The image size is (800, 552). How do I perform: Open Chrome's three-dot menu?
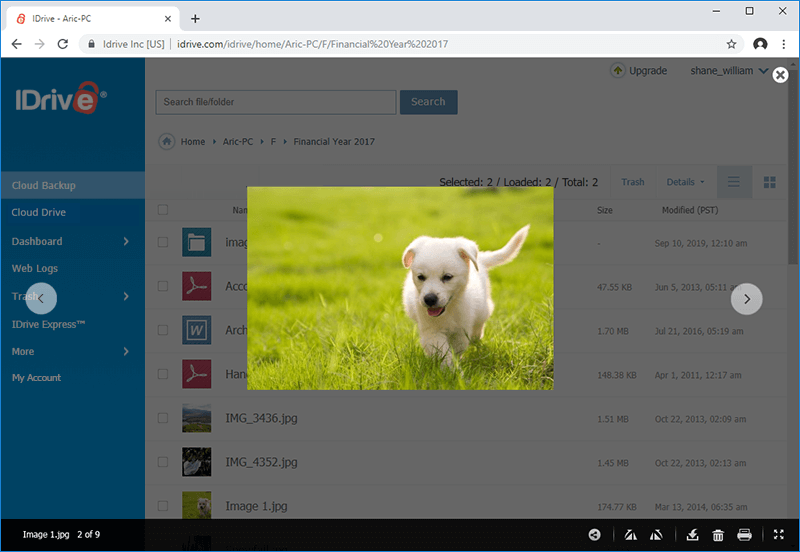[x=784, y=44]
